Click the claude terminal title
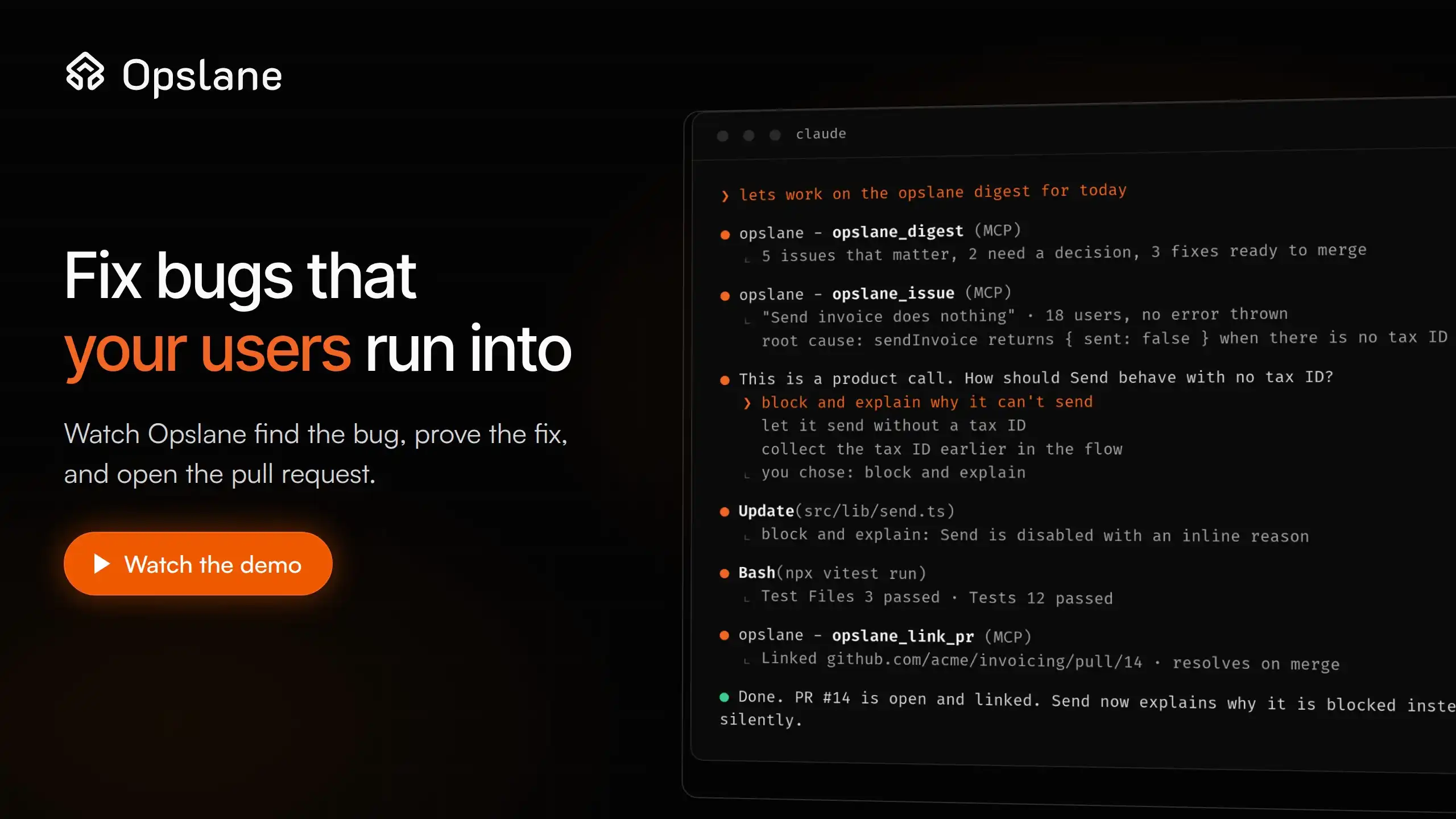The height and width of the screenshot is (819, 1456). 821,134
